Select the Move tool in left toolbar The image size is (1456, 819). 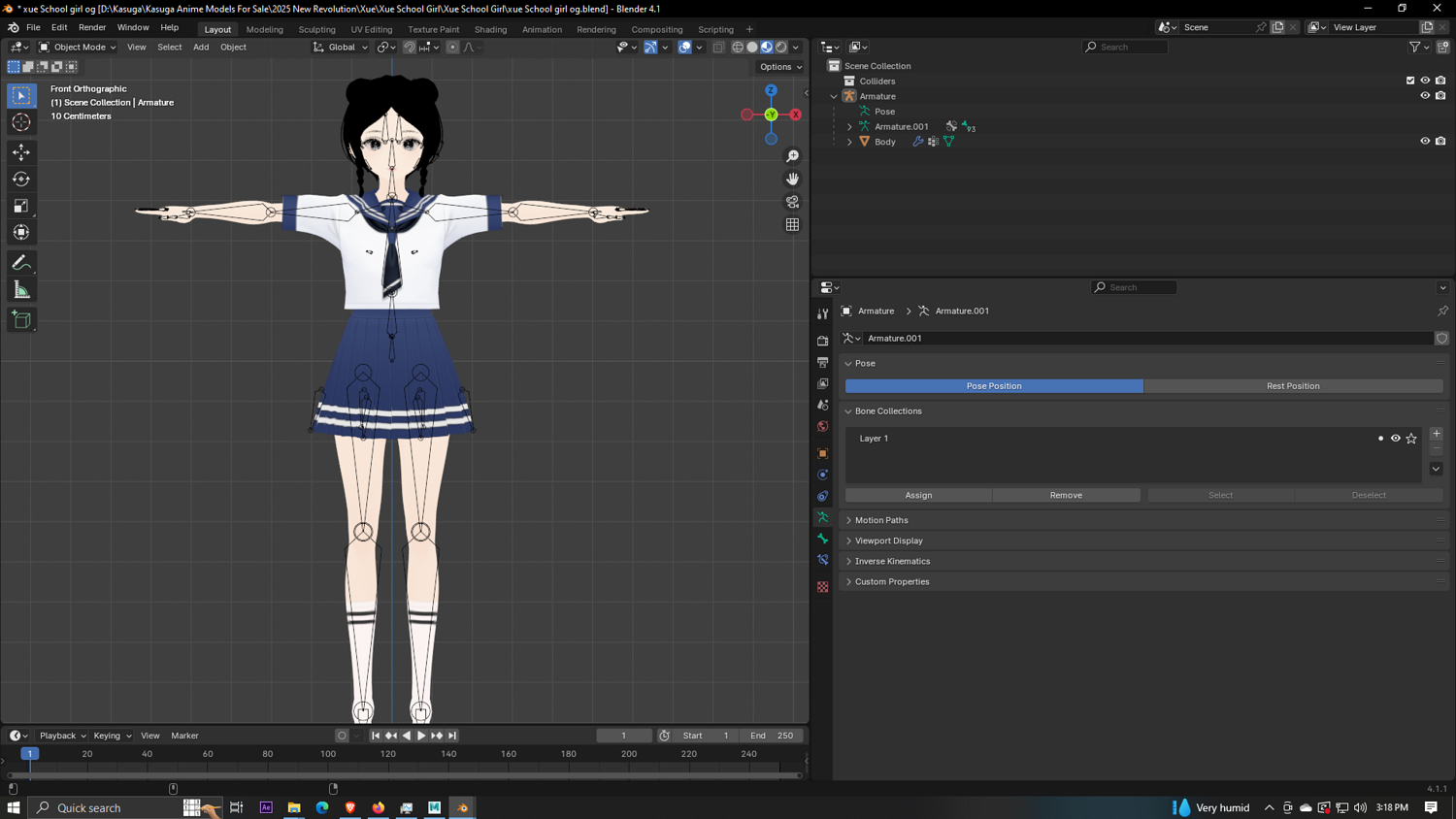pyautogui.click(x=21, y=152)
